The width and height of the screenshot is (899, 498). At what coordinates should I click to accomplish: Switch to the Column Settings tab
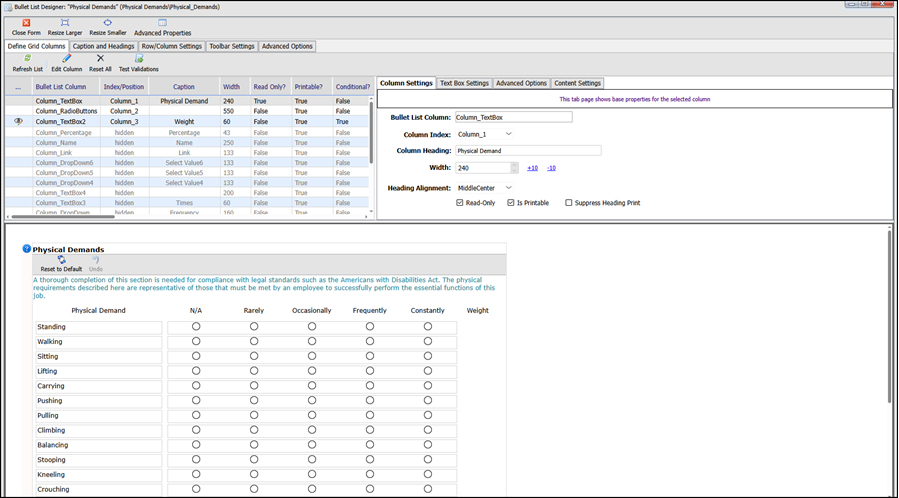coord(406,83)
